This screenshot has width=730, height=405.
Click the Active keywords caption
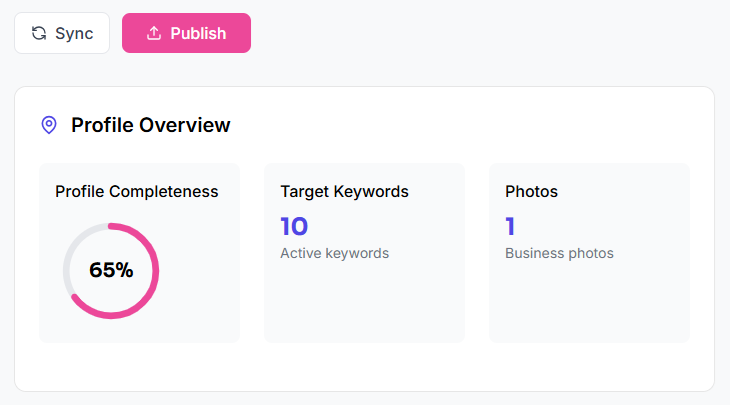334,253
